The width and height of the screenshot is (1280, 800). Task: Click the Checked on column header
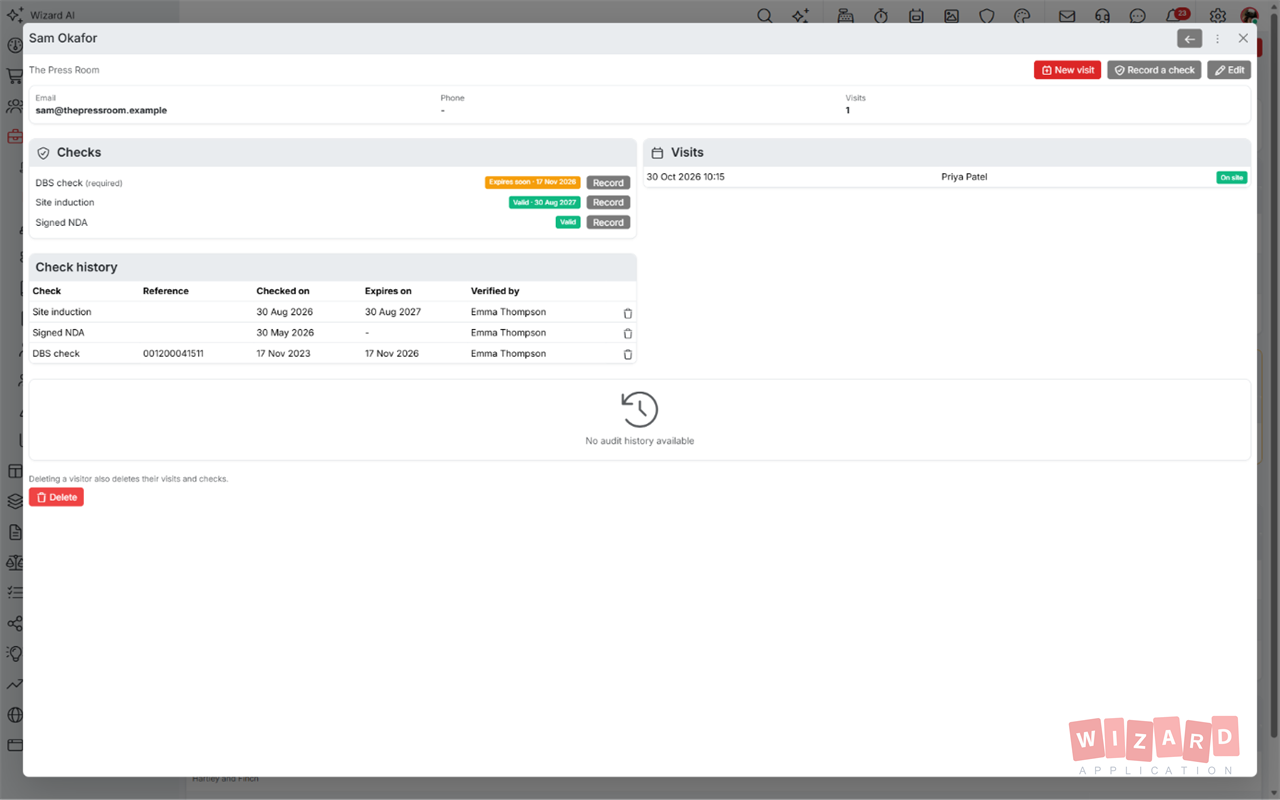coord(283,291)
